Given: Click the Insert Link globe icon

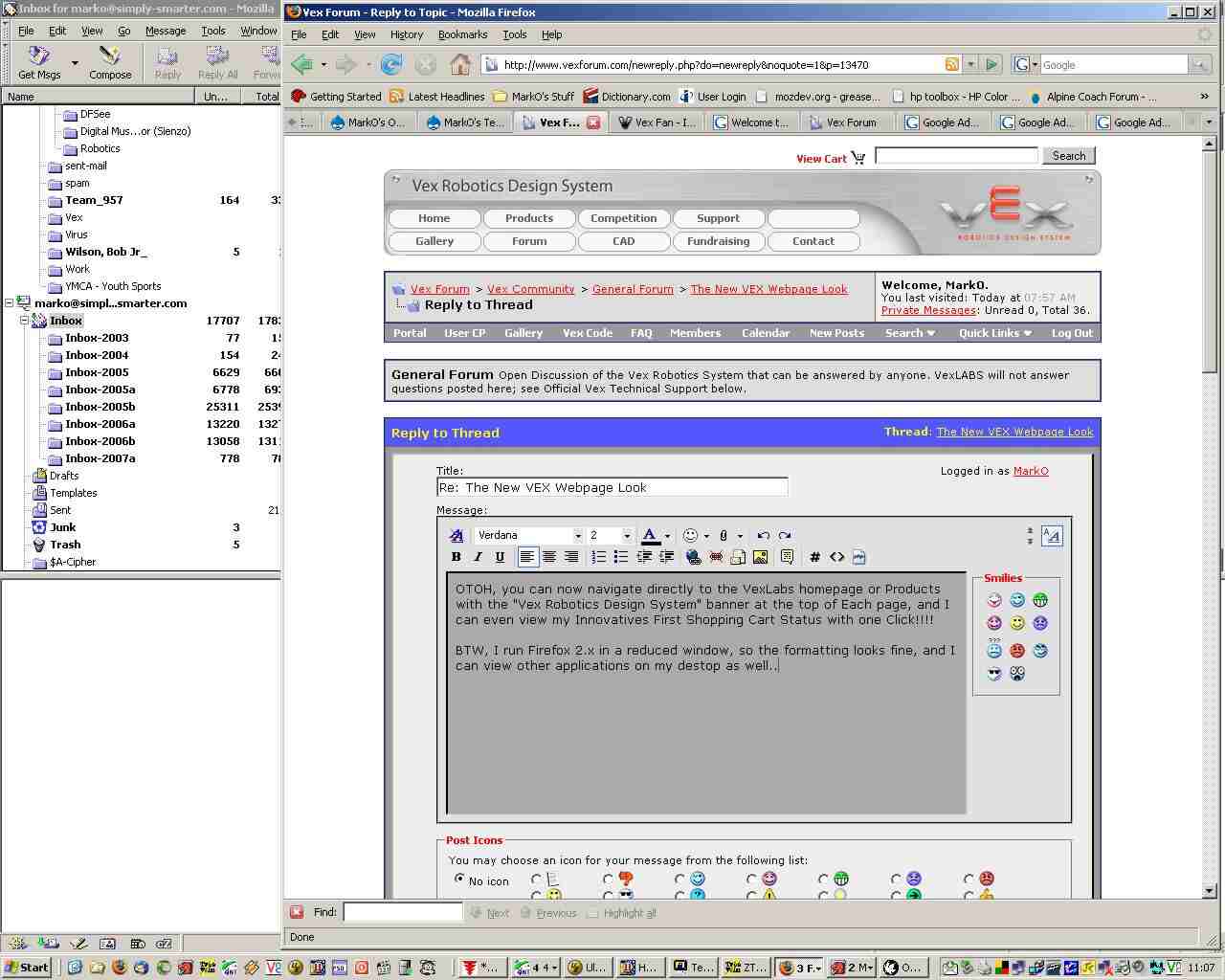Looking at the screenshot, I should (x=694, y=557).
